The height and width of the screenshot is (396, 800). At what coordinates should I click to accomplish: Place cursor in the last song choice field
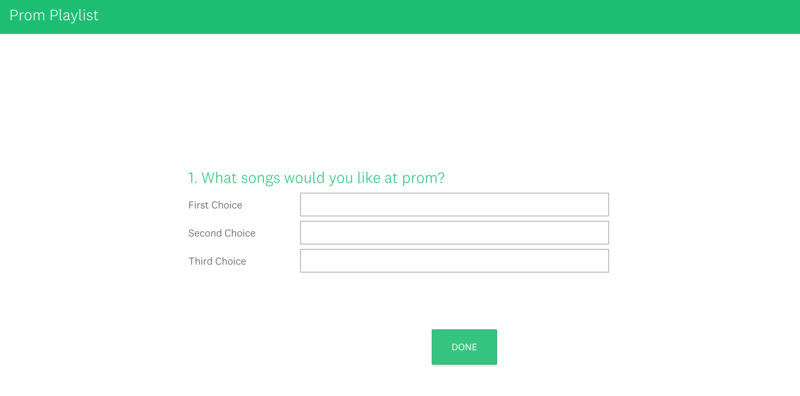(x=454, y=261)
